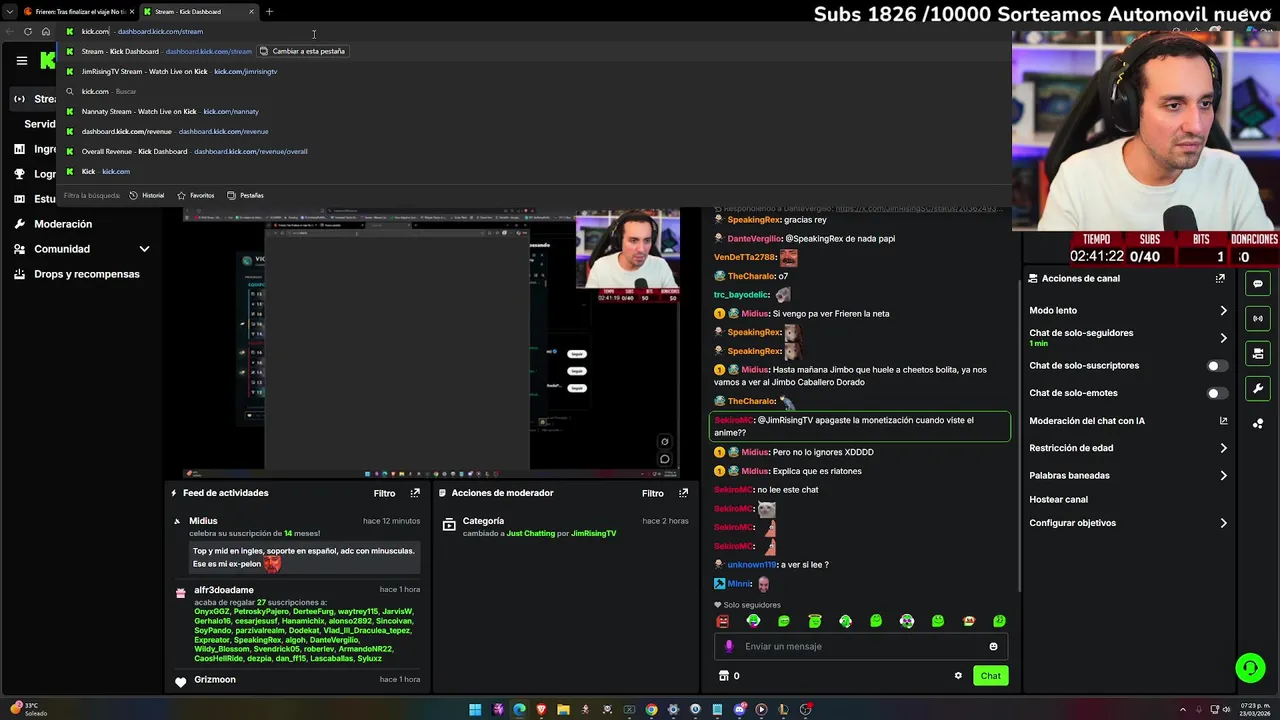Open a new browser tab with plus icon
Image resolution: width=1280 pixels, height=720 pixels.
[x=269, y=12]
